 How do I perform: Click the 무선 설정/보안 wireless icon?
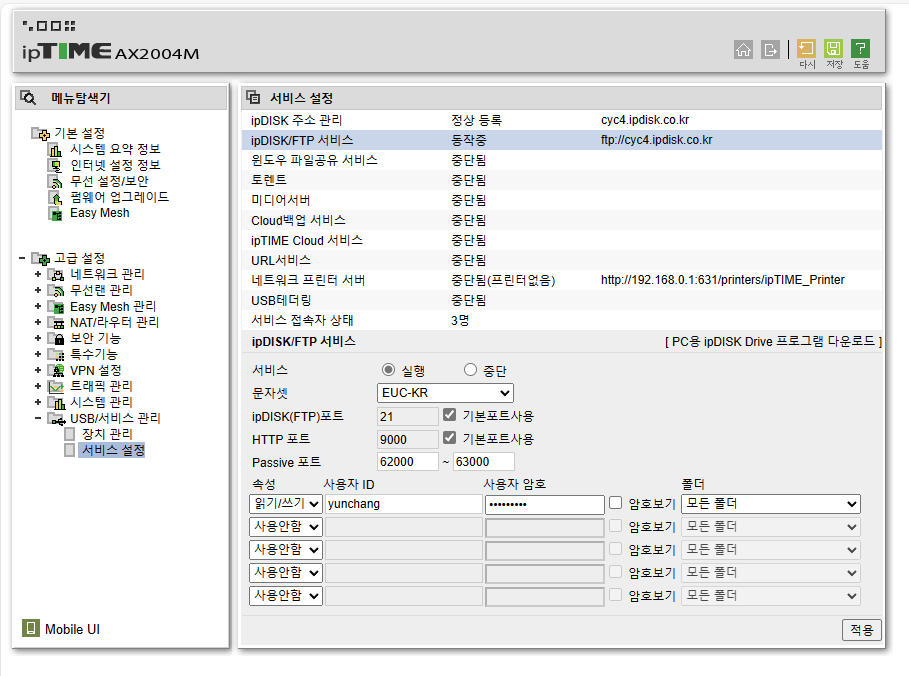55,181
